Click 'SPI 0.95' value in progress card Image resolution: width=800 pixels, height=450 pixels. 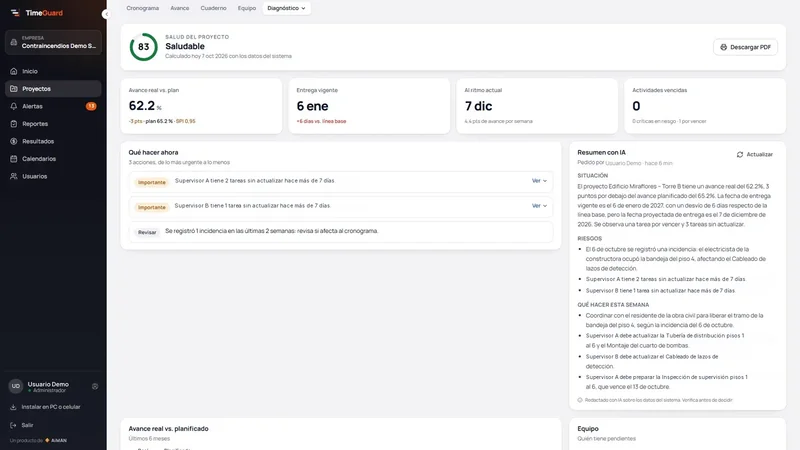[x=186, y=121]
